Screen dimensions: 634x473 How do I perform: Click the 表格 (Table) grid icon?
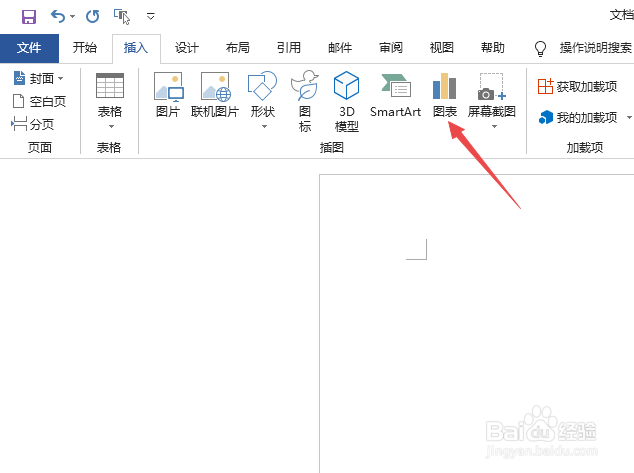(110, 85)
